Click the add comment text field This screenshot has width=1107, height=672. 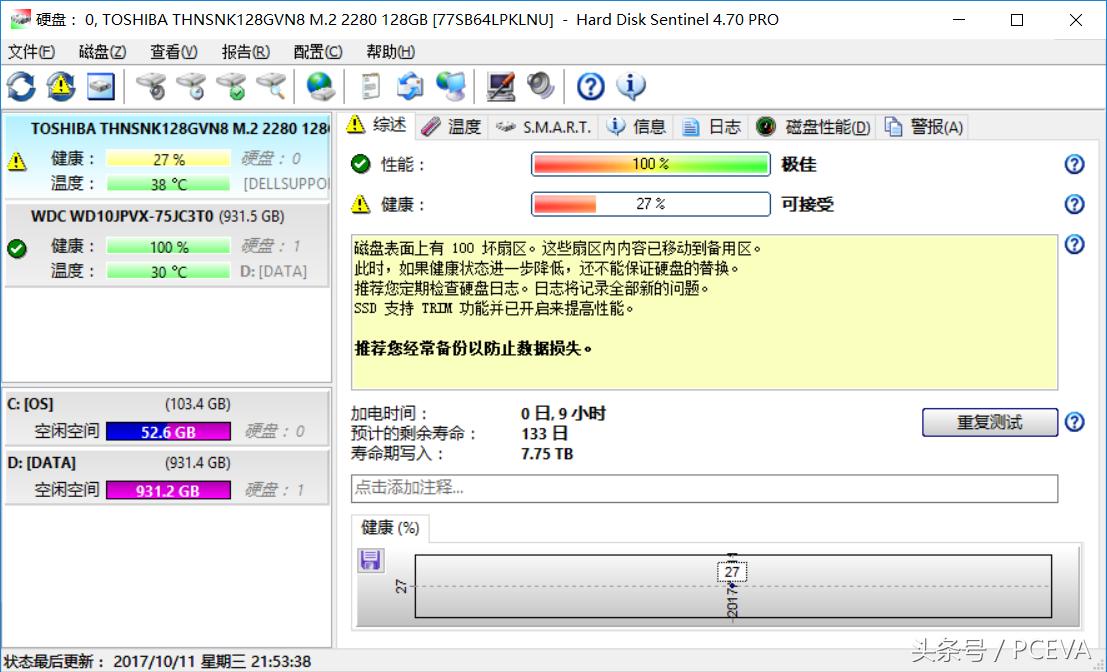704,488
